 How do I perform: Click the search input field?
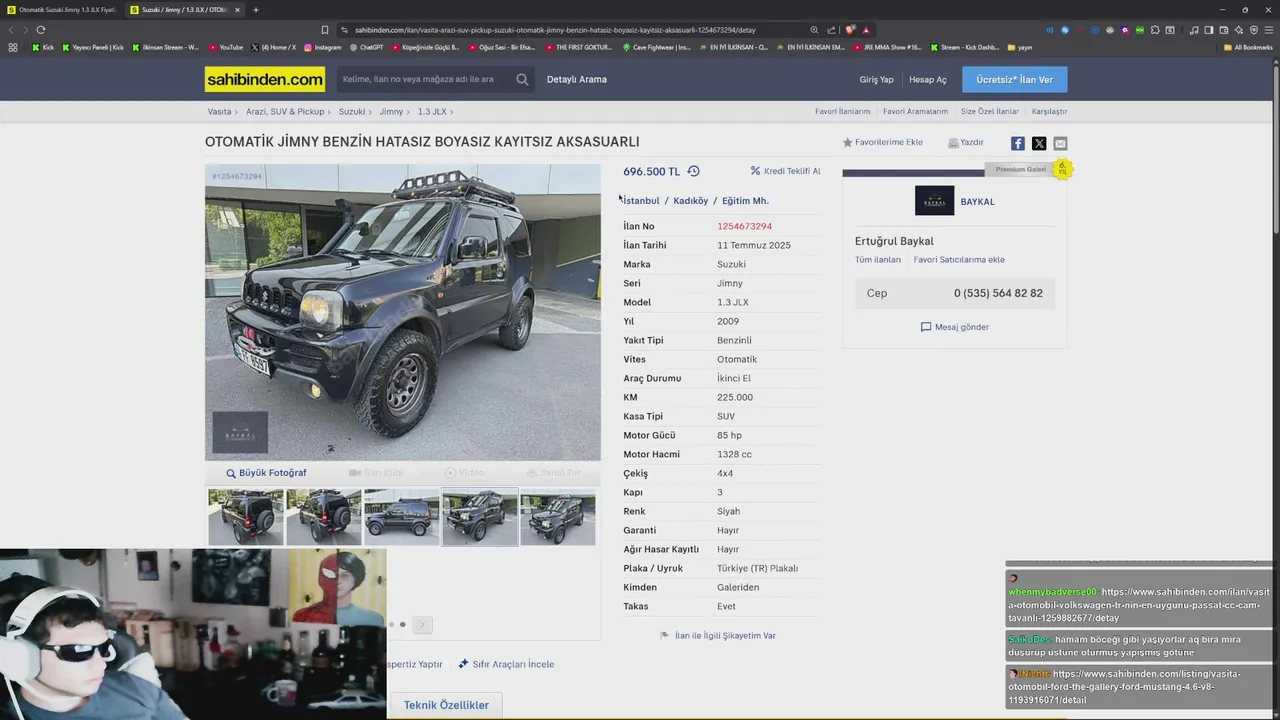point(425,79)
